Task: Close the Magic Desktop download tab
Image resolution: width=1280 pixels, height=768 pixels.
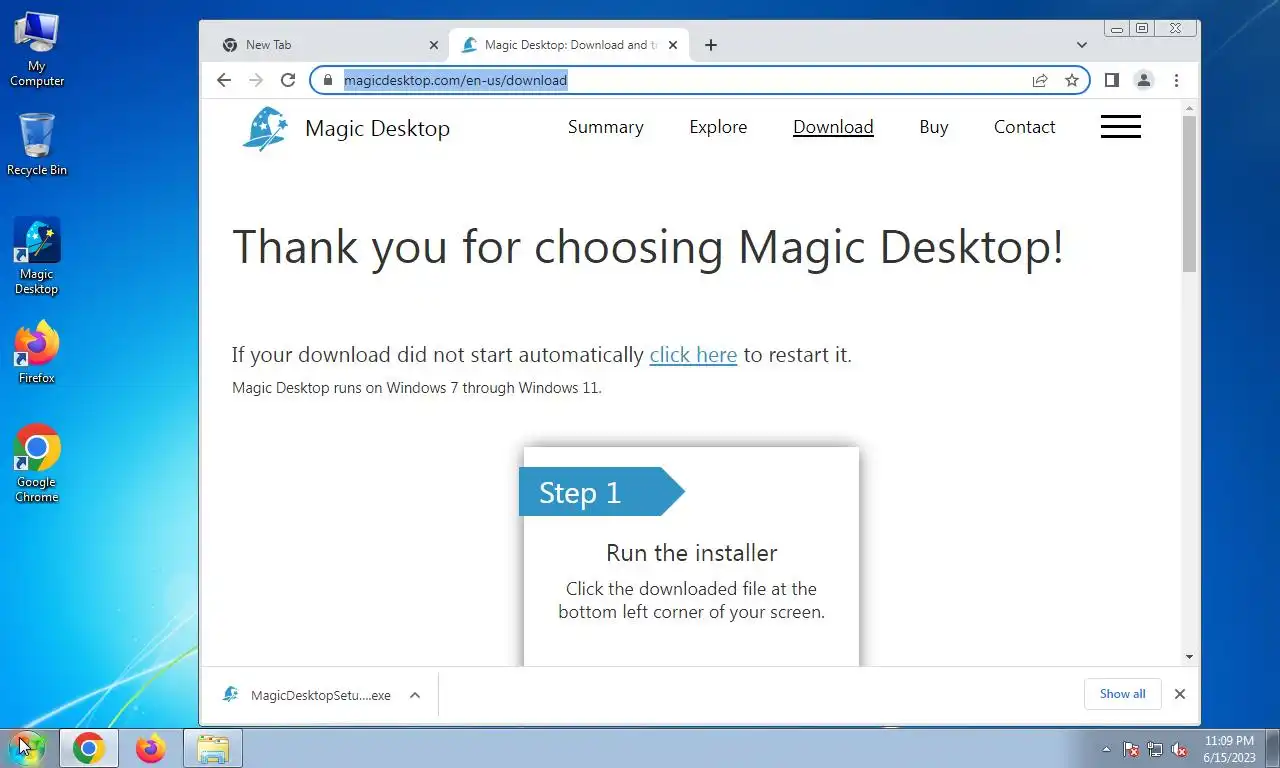Action: [x=673, y=45]
